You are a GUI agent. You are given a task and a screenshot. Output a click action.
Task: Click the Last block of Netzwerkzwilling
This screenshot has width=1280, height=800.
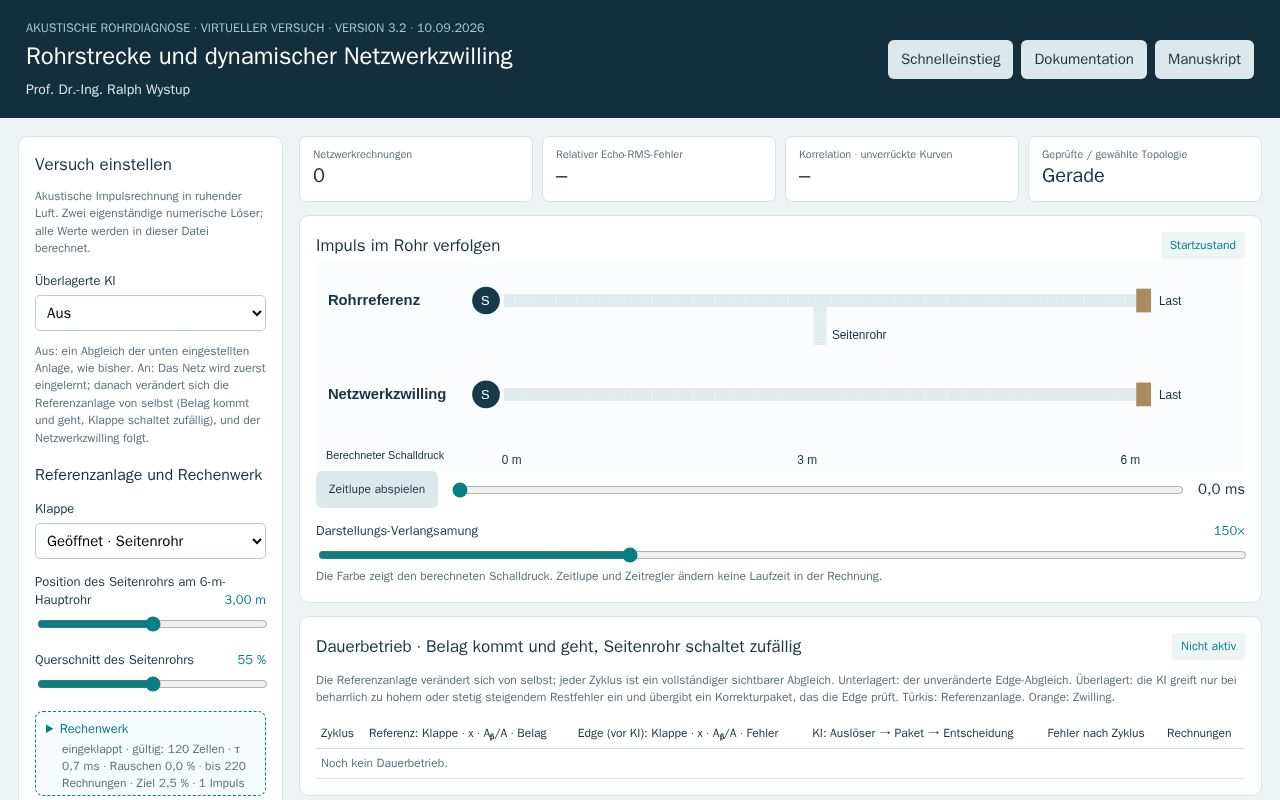pos(1143,394)
